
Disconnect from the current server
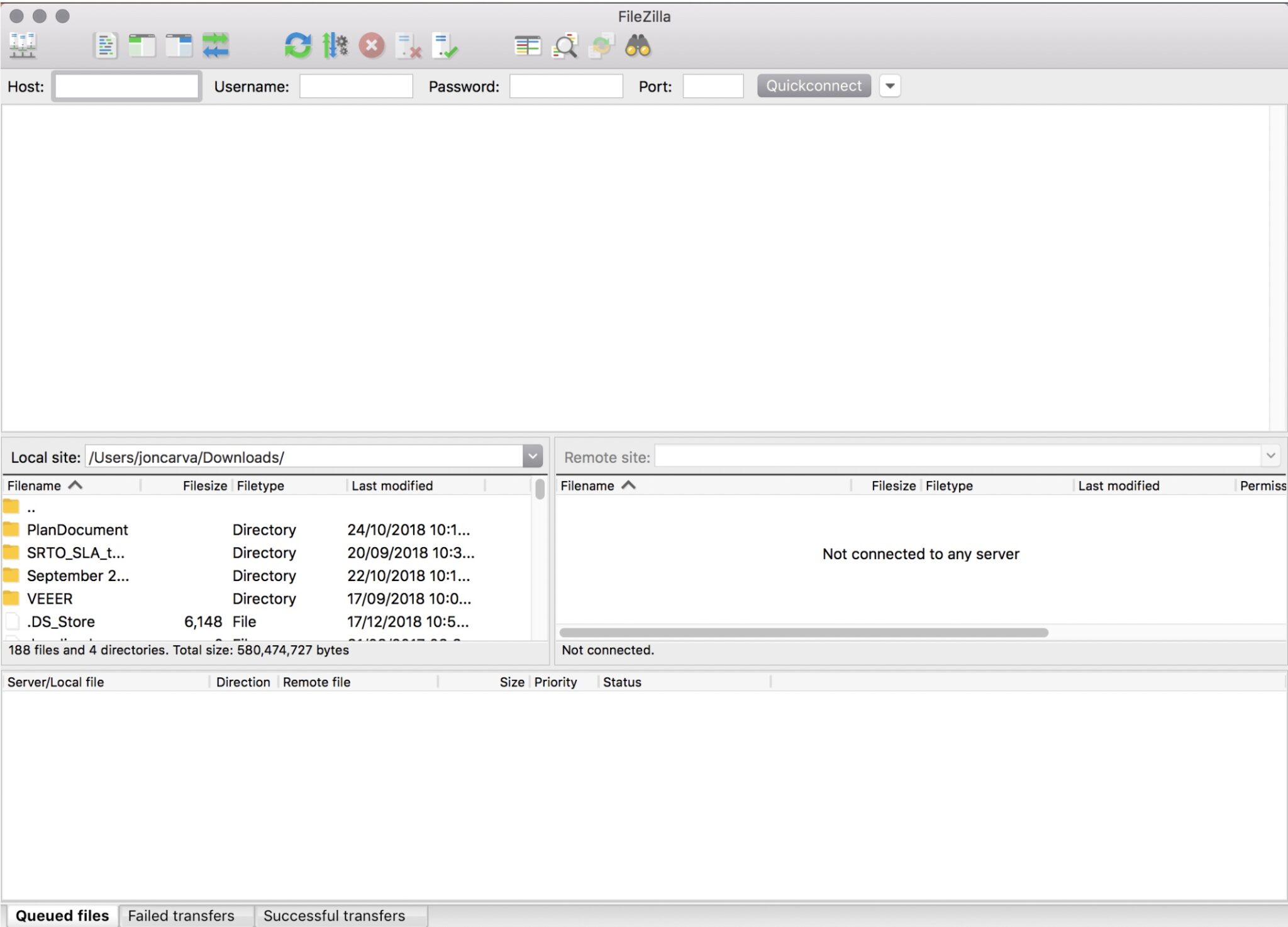pyautogui.click(x=408, y=47)
